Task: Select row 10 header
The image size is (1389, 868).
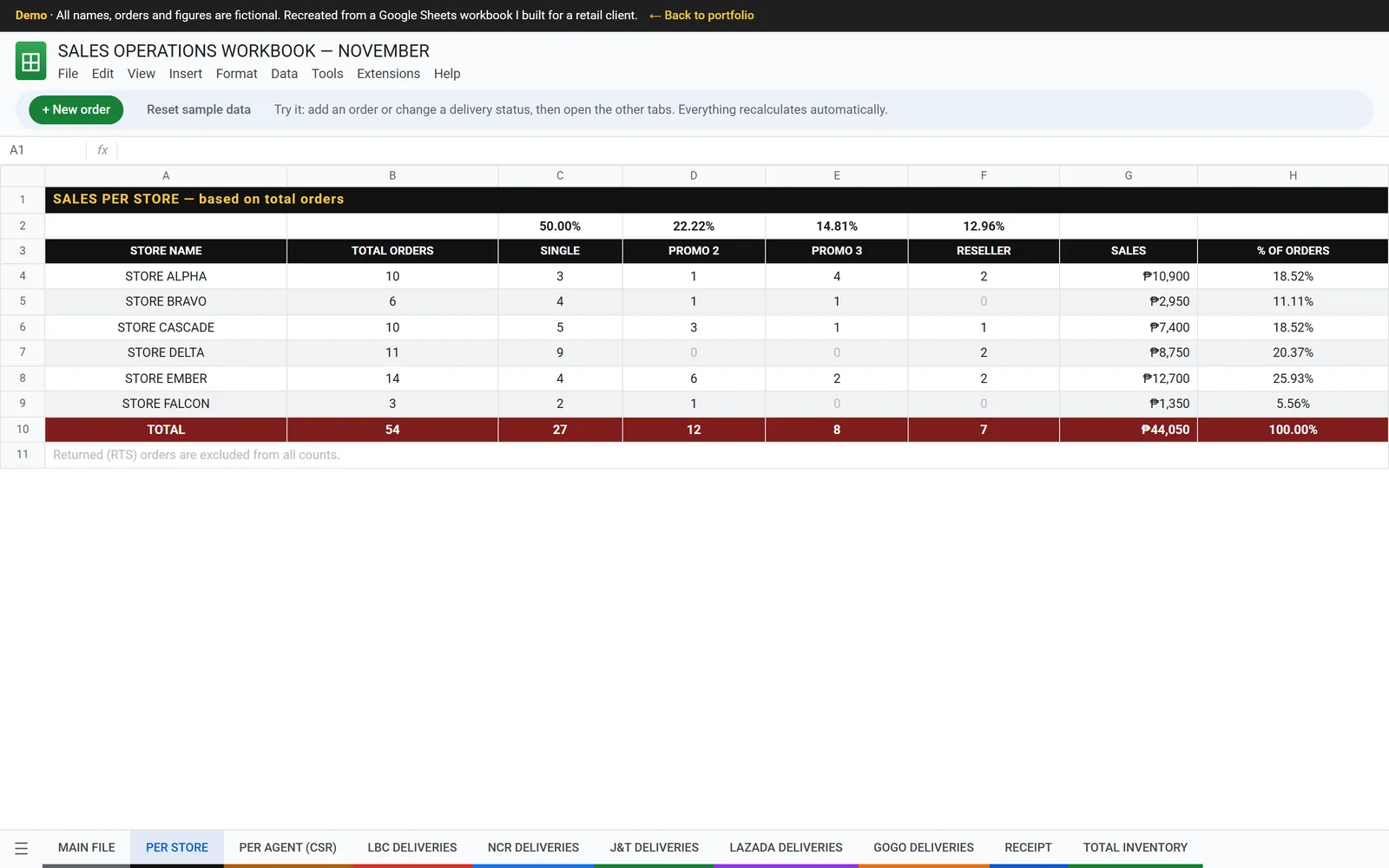Action: 23,430
